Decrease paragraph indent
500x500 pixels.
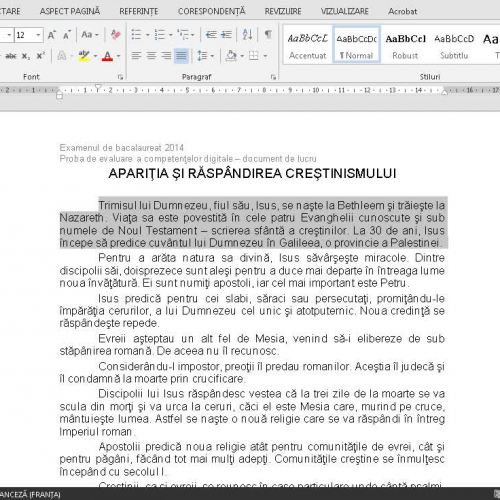coord(211,35)
